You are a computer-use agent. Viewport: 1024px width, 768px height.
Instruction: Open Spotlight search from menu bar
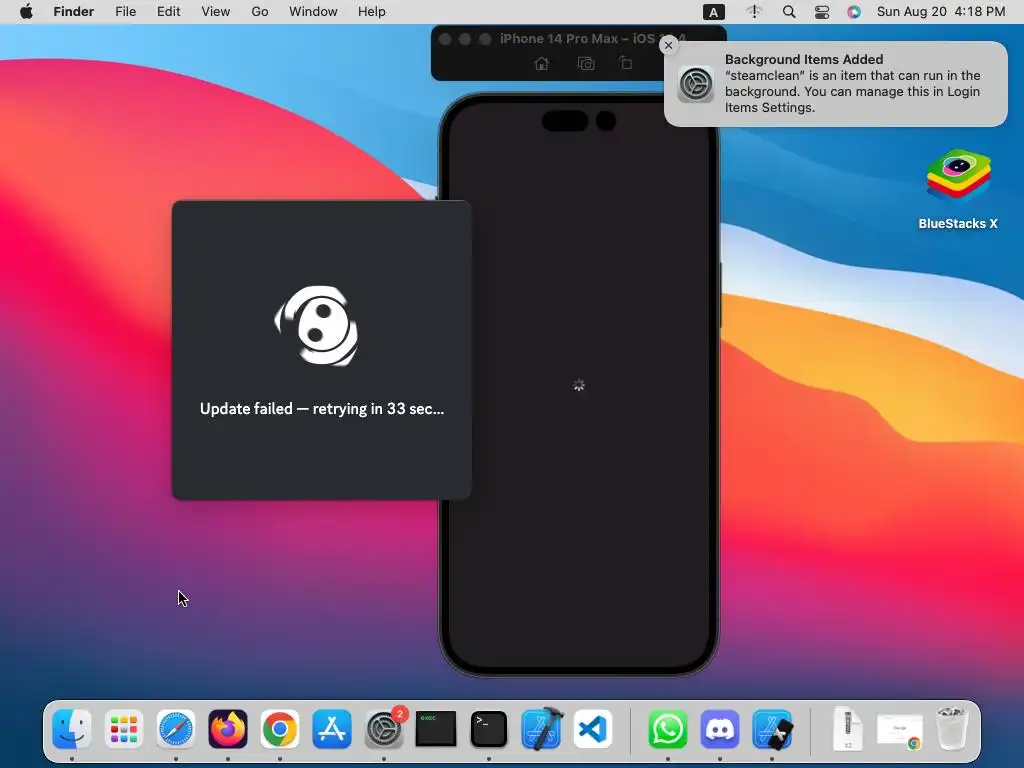(x=789, y=12)
